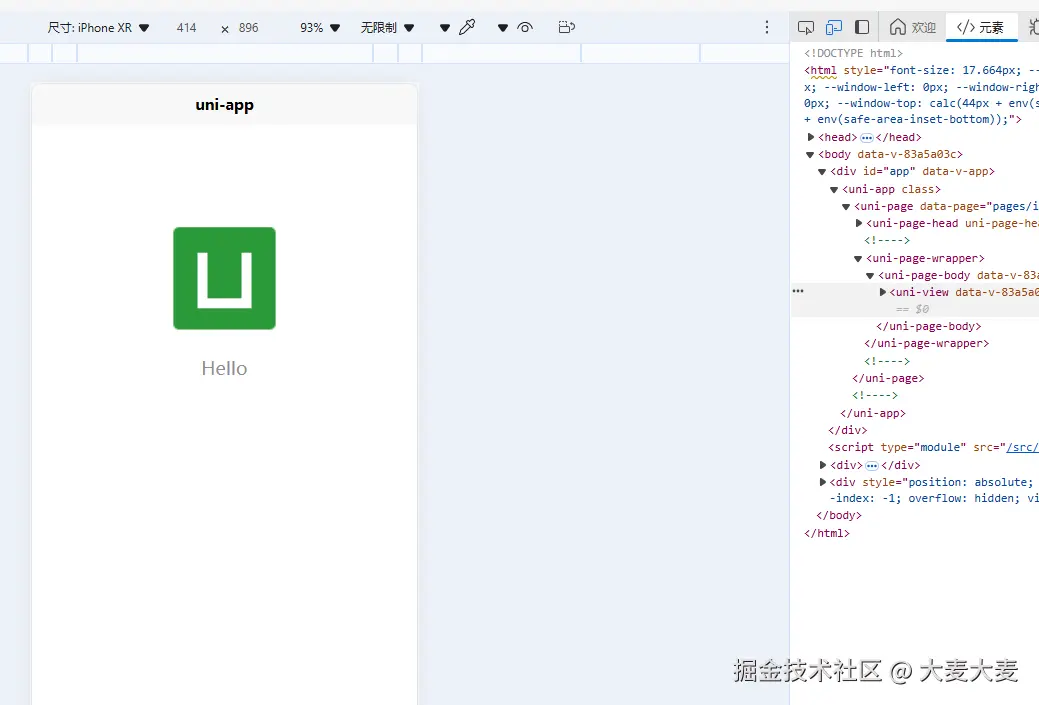Click the inspect element picker icon
1039x705 pixels.
pos(806,27)
